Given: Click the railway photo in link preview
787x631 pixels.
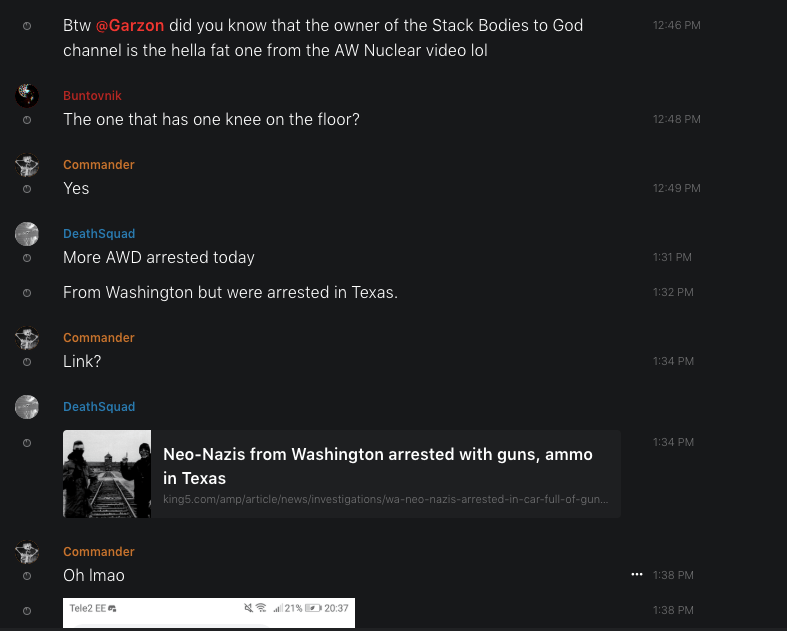Looking at the screenshot, I should pos(107,474).
